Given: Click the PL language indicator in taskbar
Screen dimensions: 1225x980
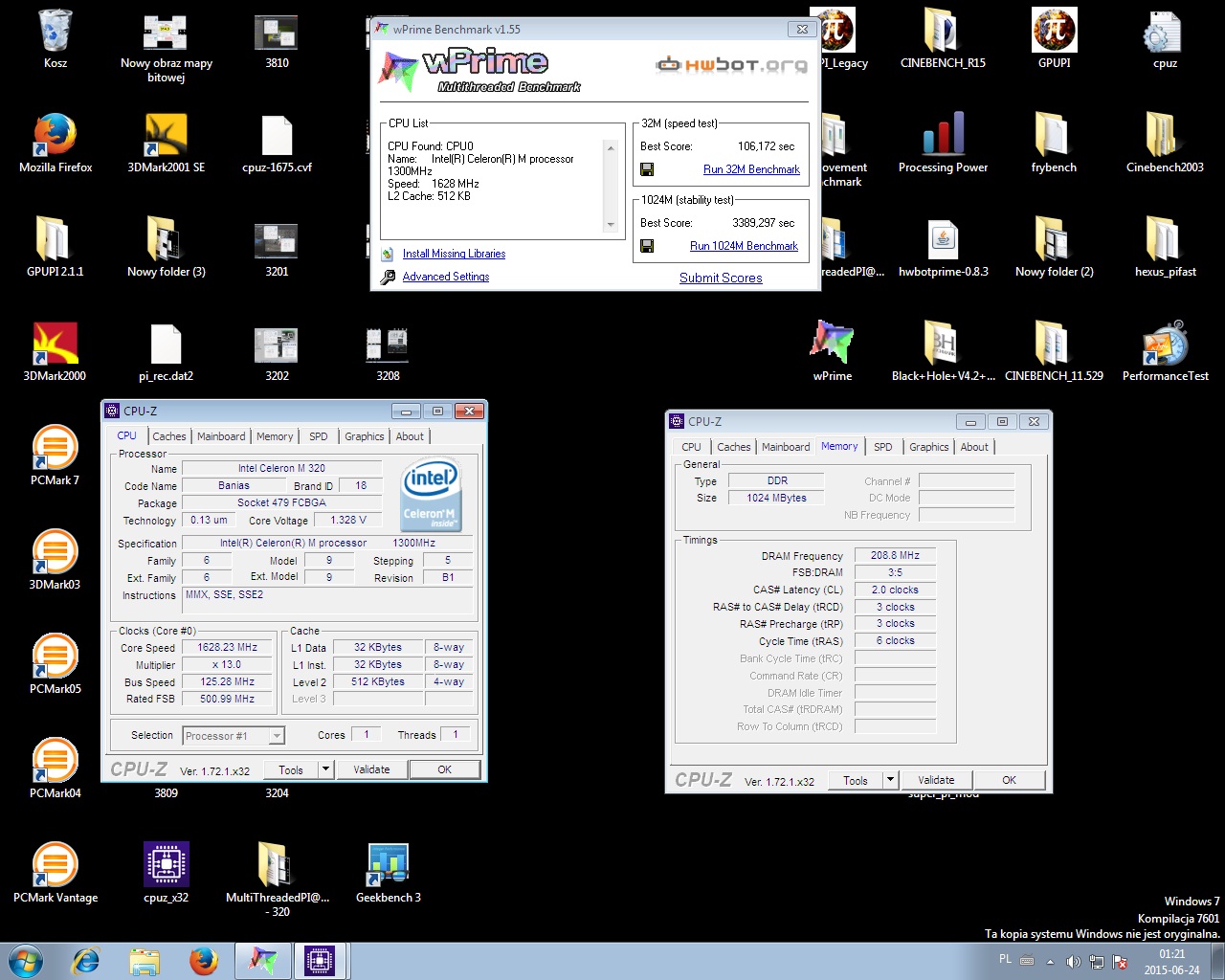Looking at the screenshot, I should point(1005,959).
